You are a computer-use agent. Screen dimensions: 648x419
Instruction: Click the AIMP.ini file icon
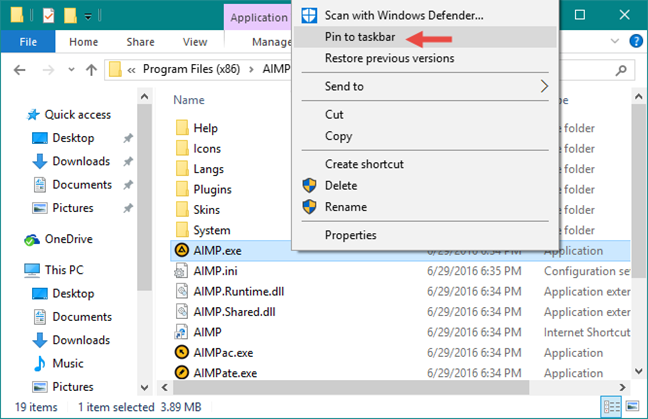tap(181, 271)
